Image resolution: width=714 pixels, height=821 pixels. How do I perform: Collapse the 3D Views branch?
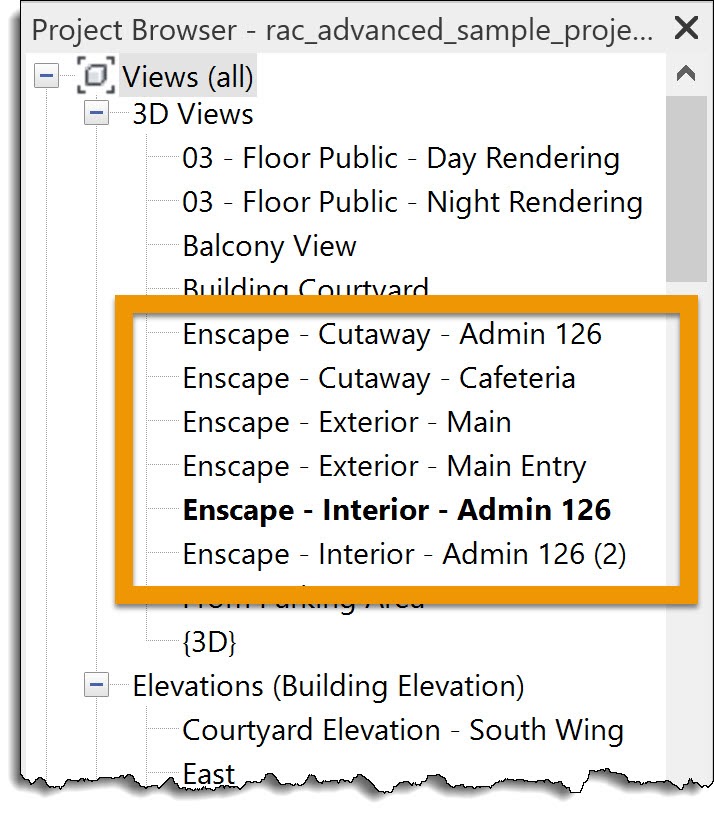pyautogui.click(x=96, y=114)
